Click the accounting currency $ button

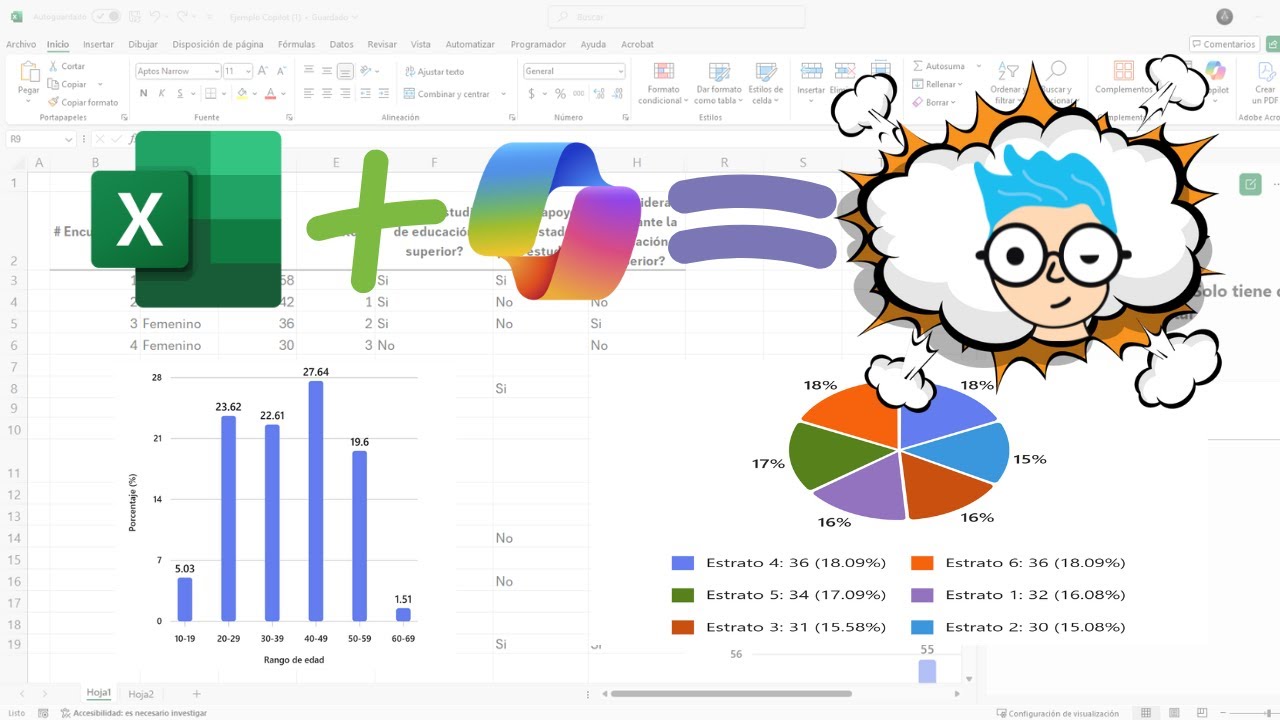531,93
